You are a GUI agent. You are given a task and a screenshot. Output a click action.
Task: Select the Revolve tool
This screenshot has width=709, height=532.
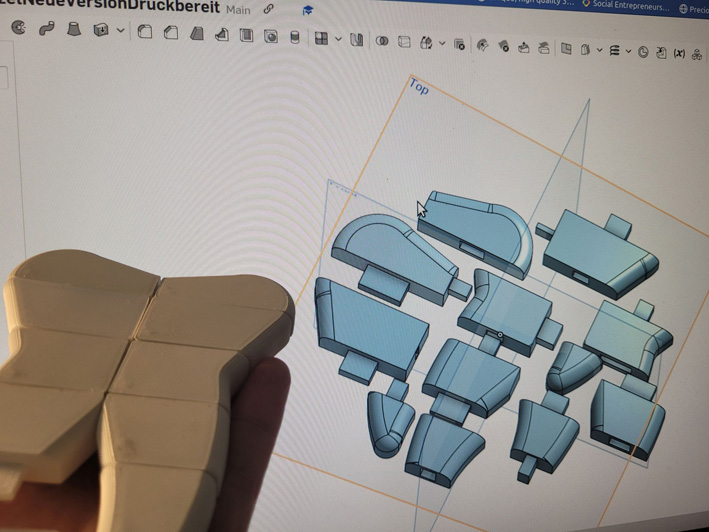(x=18, y=28)
